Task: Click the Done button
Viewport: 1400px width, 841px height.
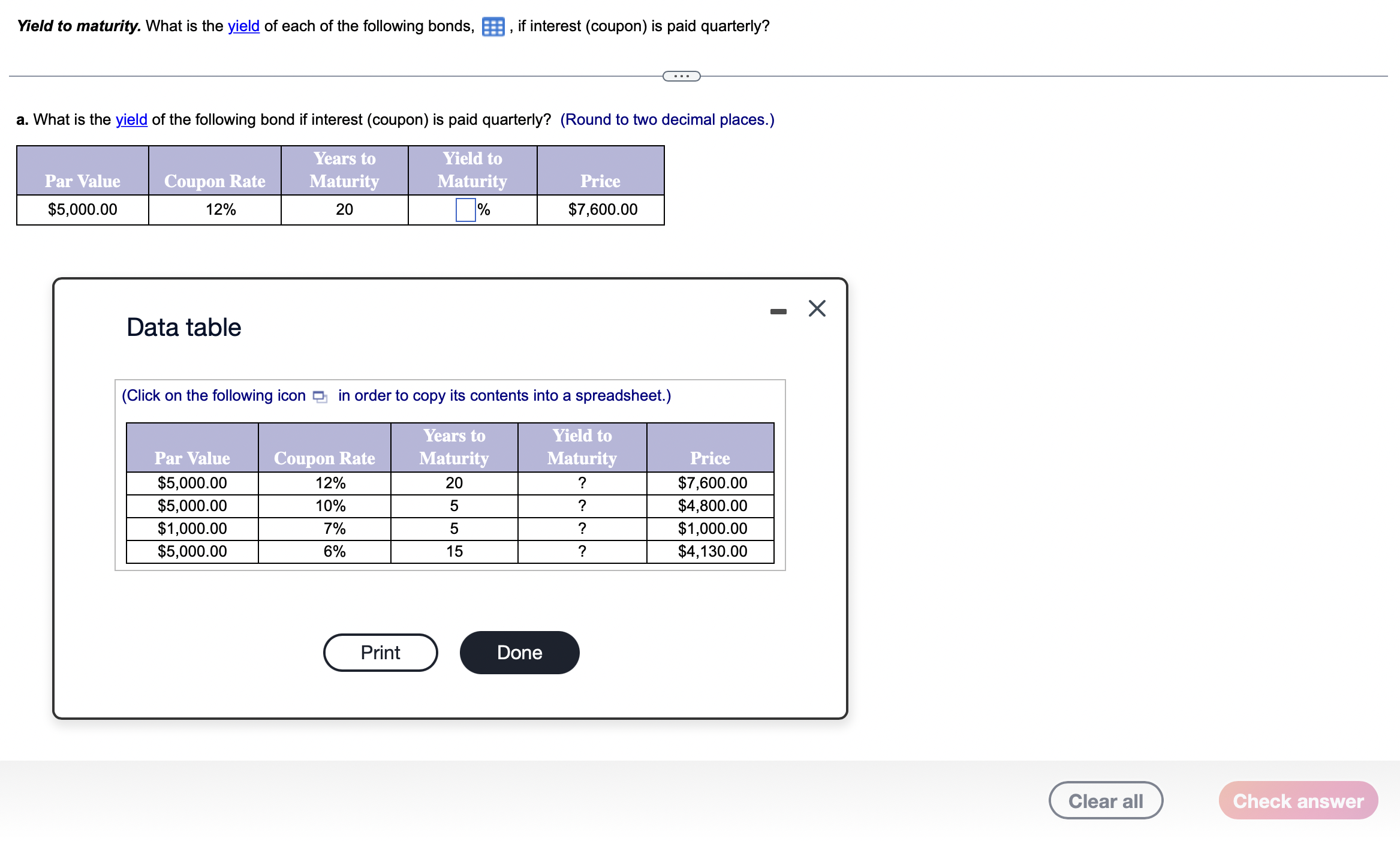Action: (519, 652)
